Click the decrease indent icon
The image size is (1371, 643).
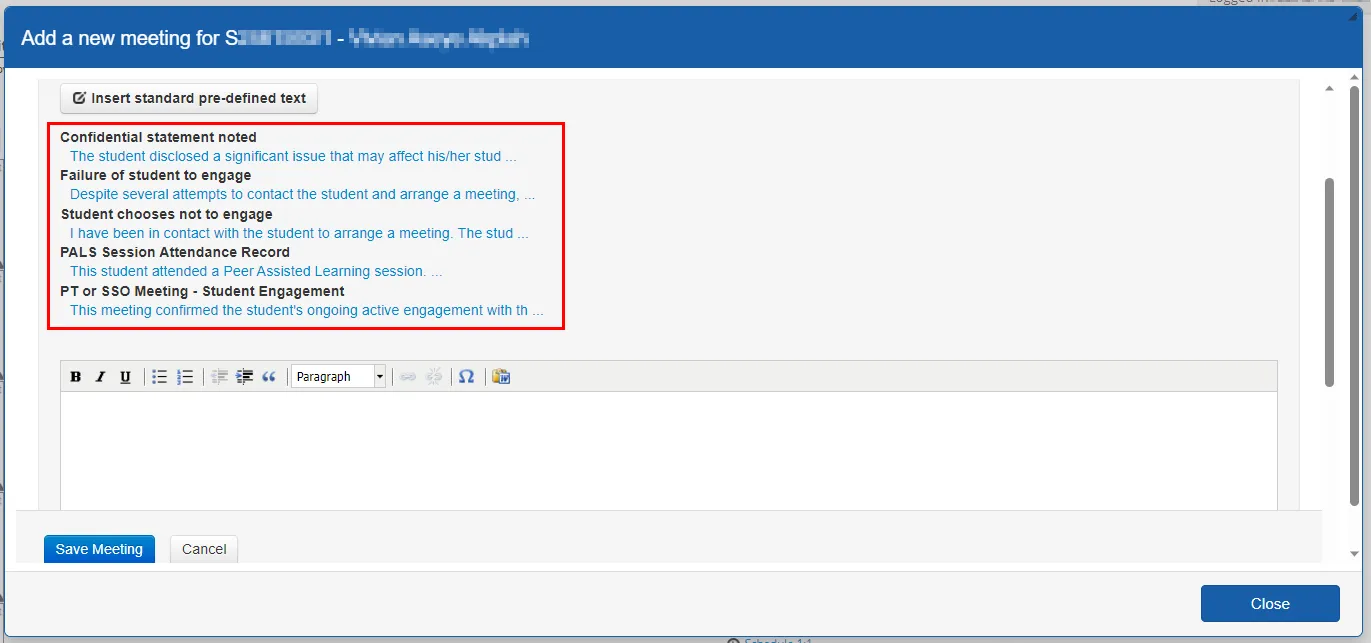pyautogui.click(x=219, y=376)
